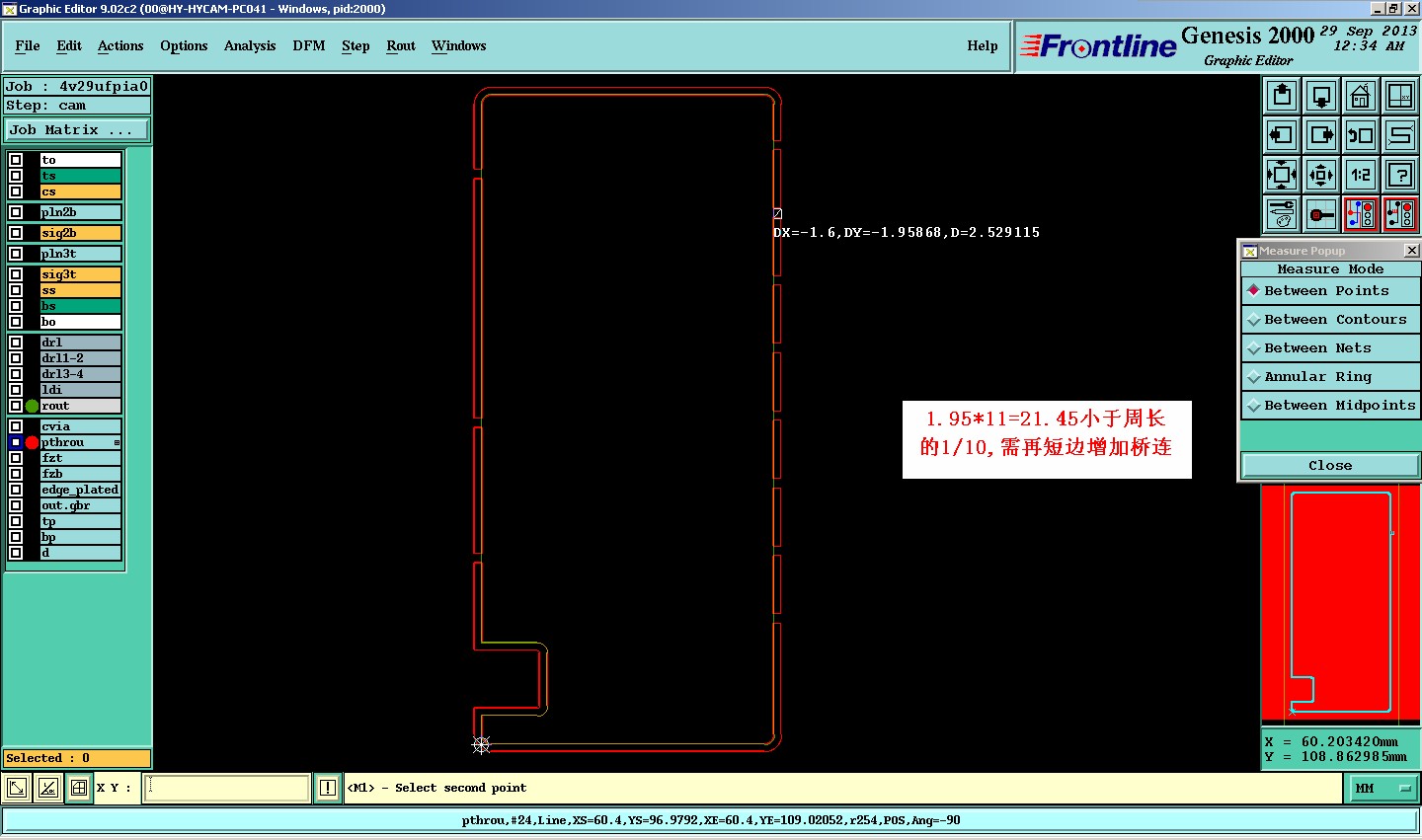The height and width of the screenshot is (840, 1422).
Task: Toggle the checkbox for layer drl
Action: (16, 343)
